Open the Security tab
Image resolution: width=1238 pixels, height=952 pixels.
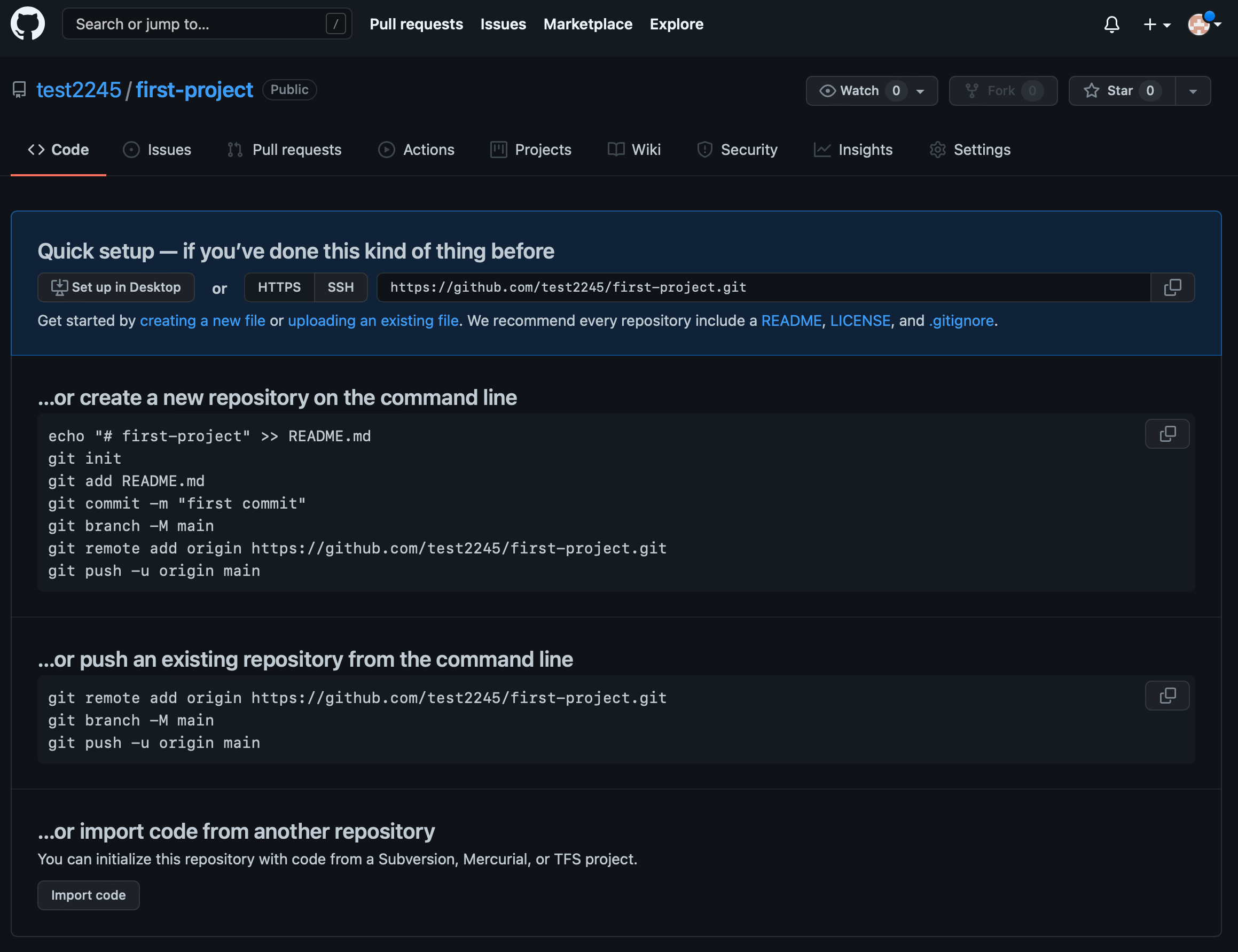click(x=737, y=150)
